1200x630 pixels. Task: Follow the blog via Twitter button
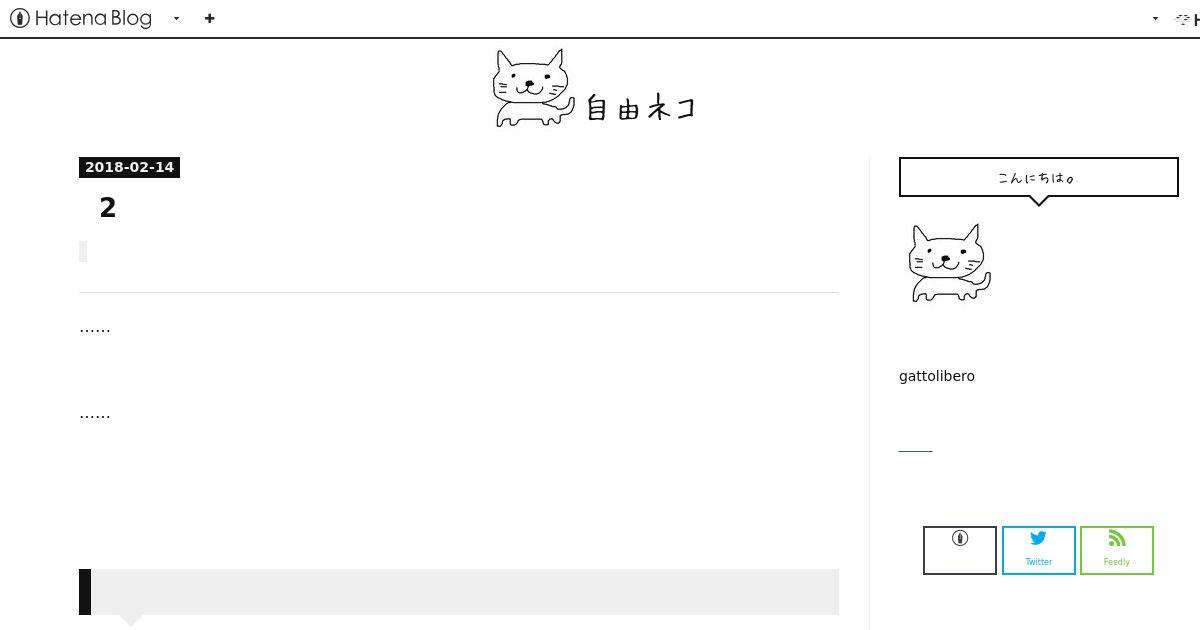pyautogui.click(x=1039, y=550)
